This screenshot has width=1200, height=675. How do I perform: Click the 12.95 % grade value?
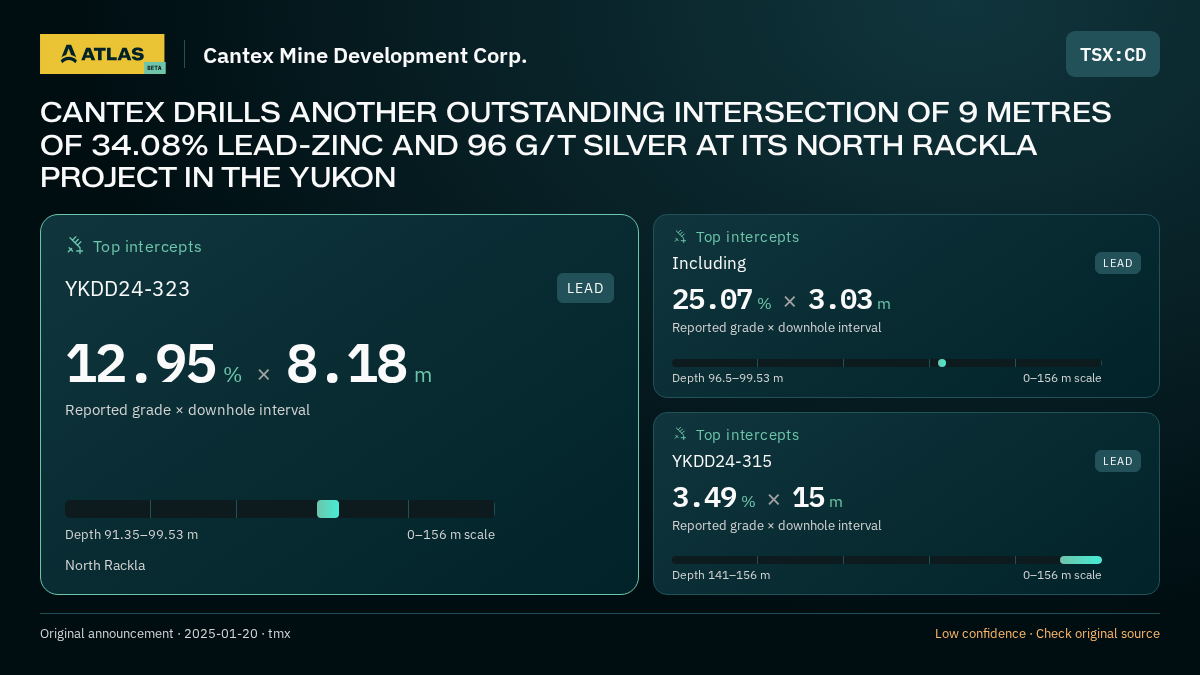pyautogui.click(x=153, y=365)
